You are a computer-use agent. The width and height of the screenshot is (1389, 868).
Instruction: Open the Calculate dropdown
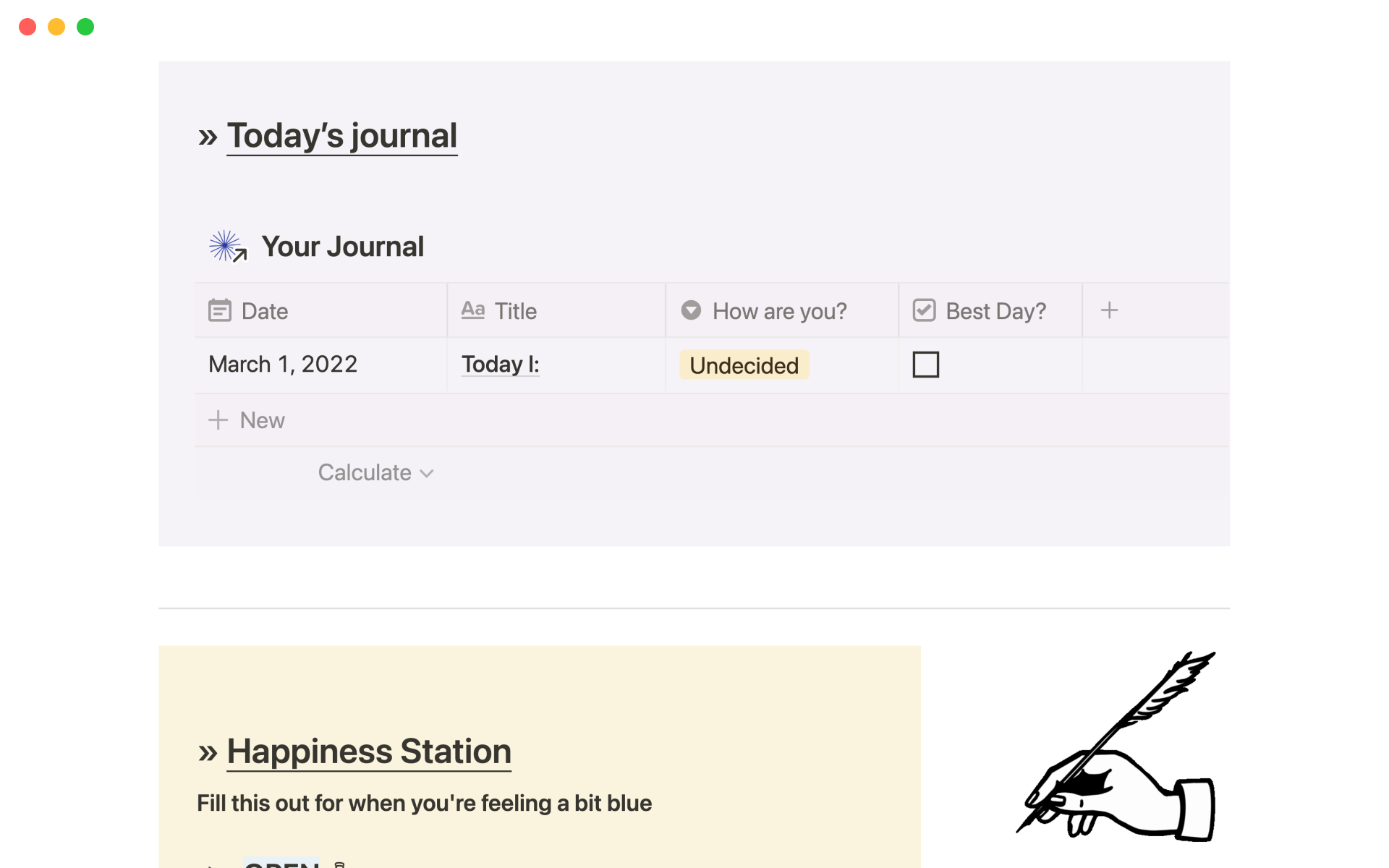tap(375, 473)
